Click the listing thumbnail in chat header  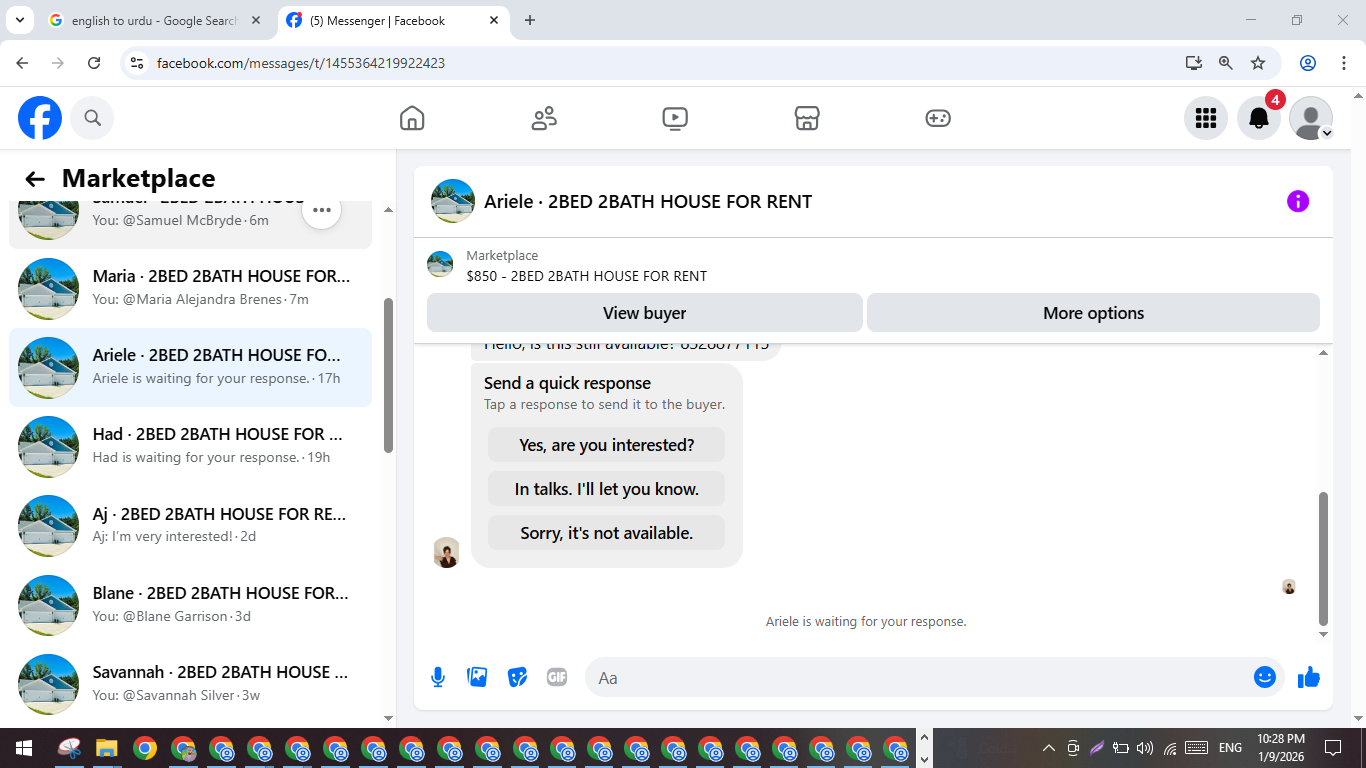(453, 201)
